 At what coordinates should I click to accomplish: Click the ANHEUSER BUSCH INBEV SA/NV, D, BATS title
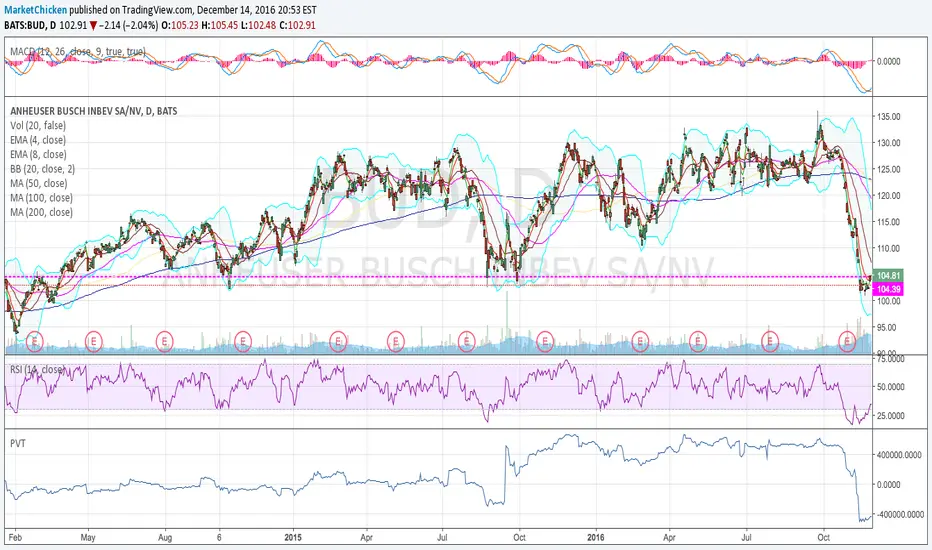[93, 111]
